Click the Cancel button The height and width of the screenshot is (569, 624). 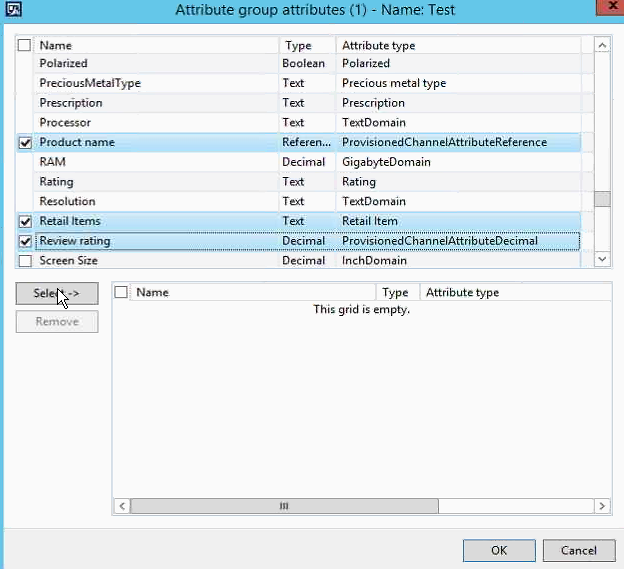coord(579,551)
